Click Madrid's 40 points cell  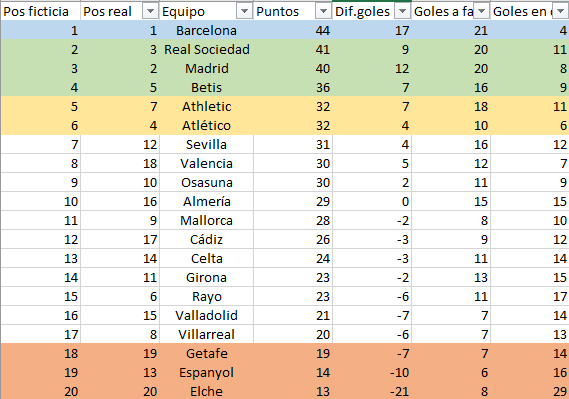292,68
